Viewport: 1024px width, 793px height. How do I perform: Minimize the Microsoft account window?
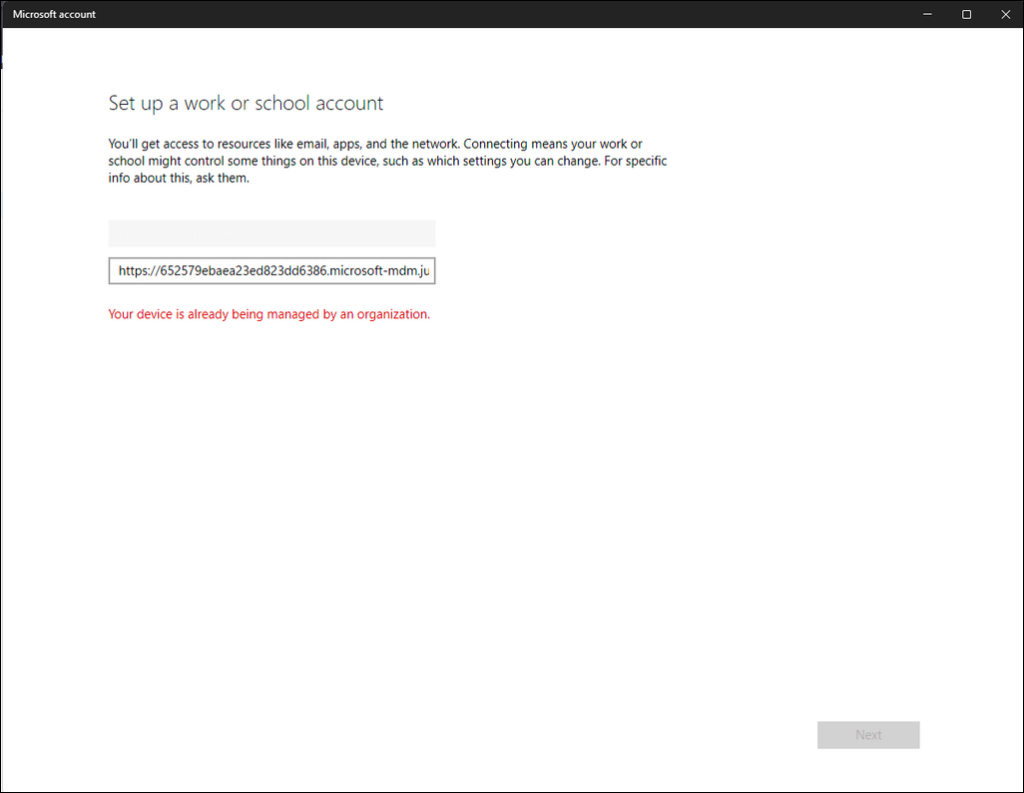click(x=926, y=14)
